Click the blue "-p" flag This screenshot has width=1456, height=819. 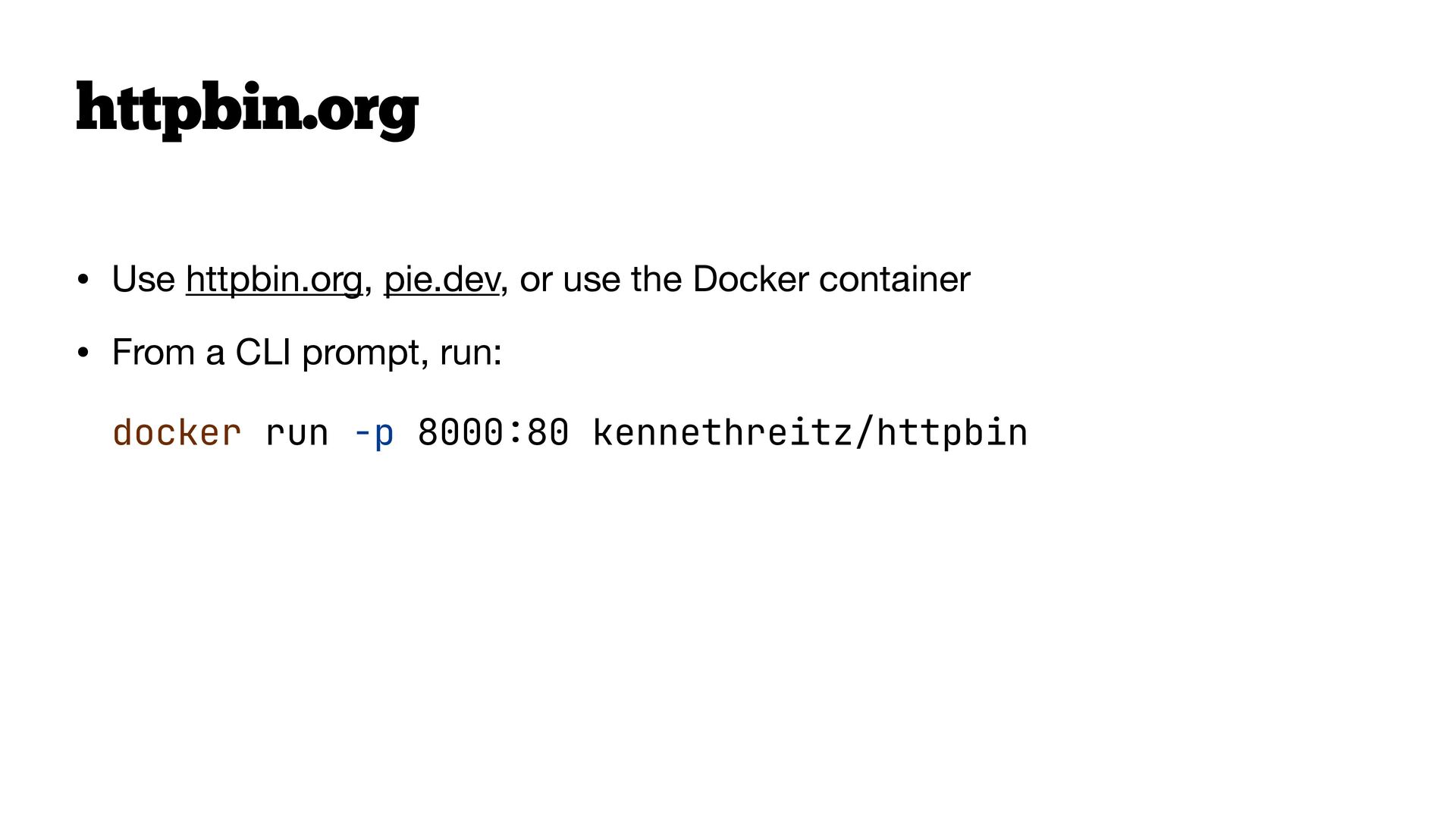(374, 433)
